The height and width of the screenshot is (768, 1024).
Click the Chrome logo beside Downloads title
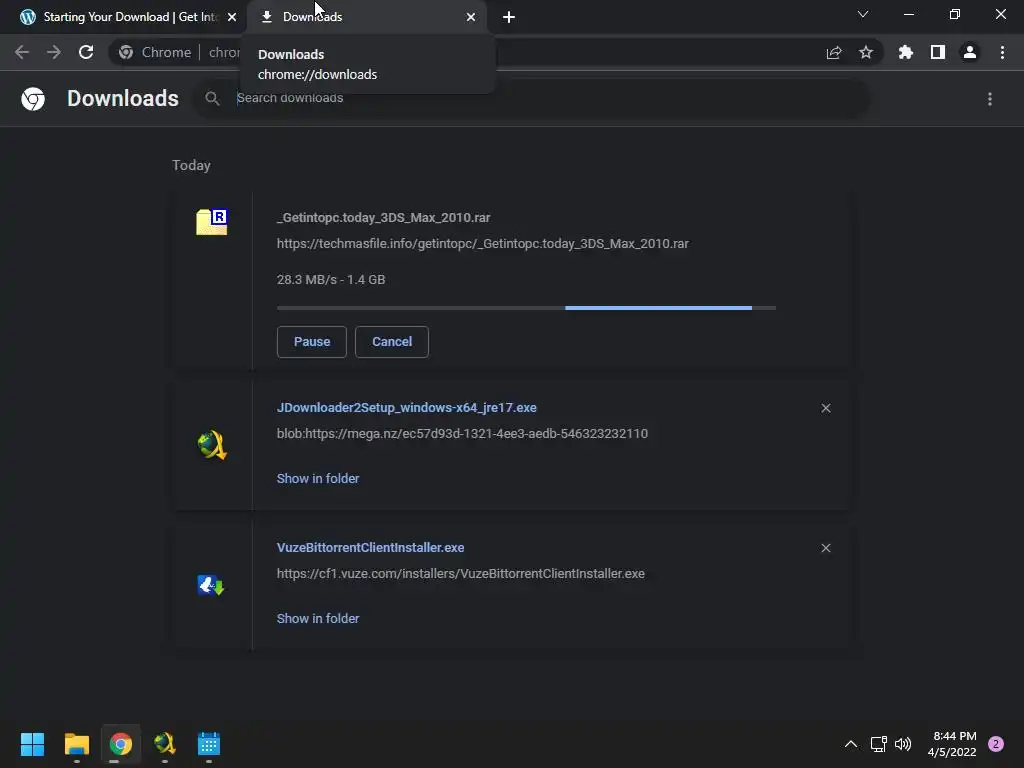pos(33,99)
